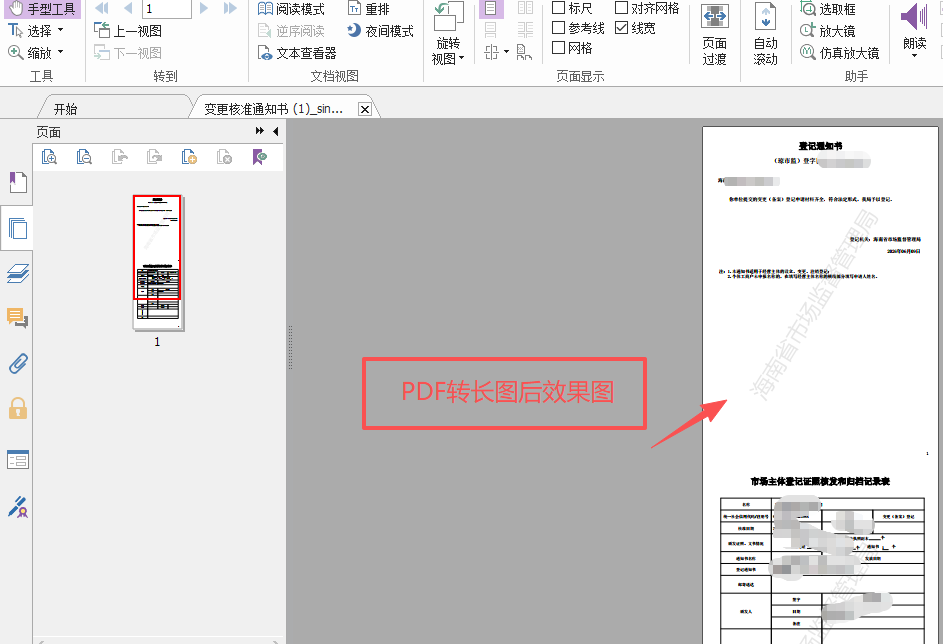Image resolution: width=943 pixels, height=644 pixels.
Task: Click the panel splitter grip handle
Action: (x=290, y=348)
